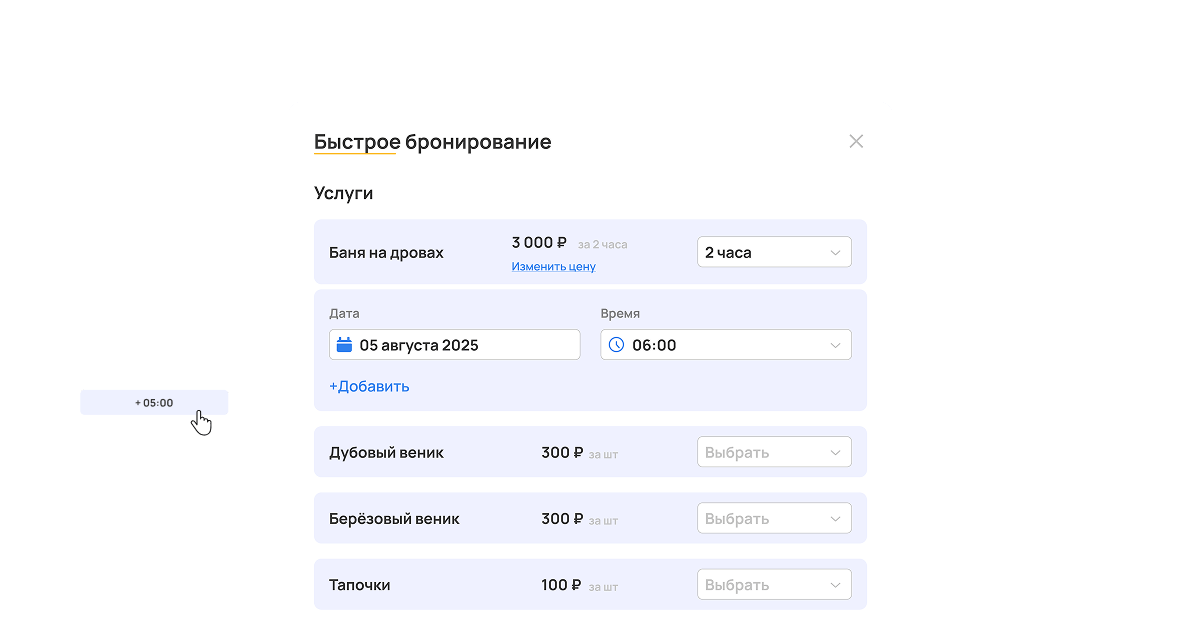The height and width of the screenshot is (635, 1180).
Task: Click the Услуги section heading
Action: (344, 192)
